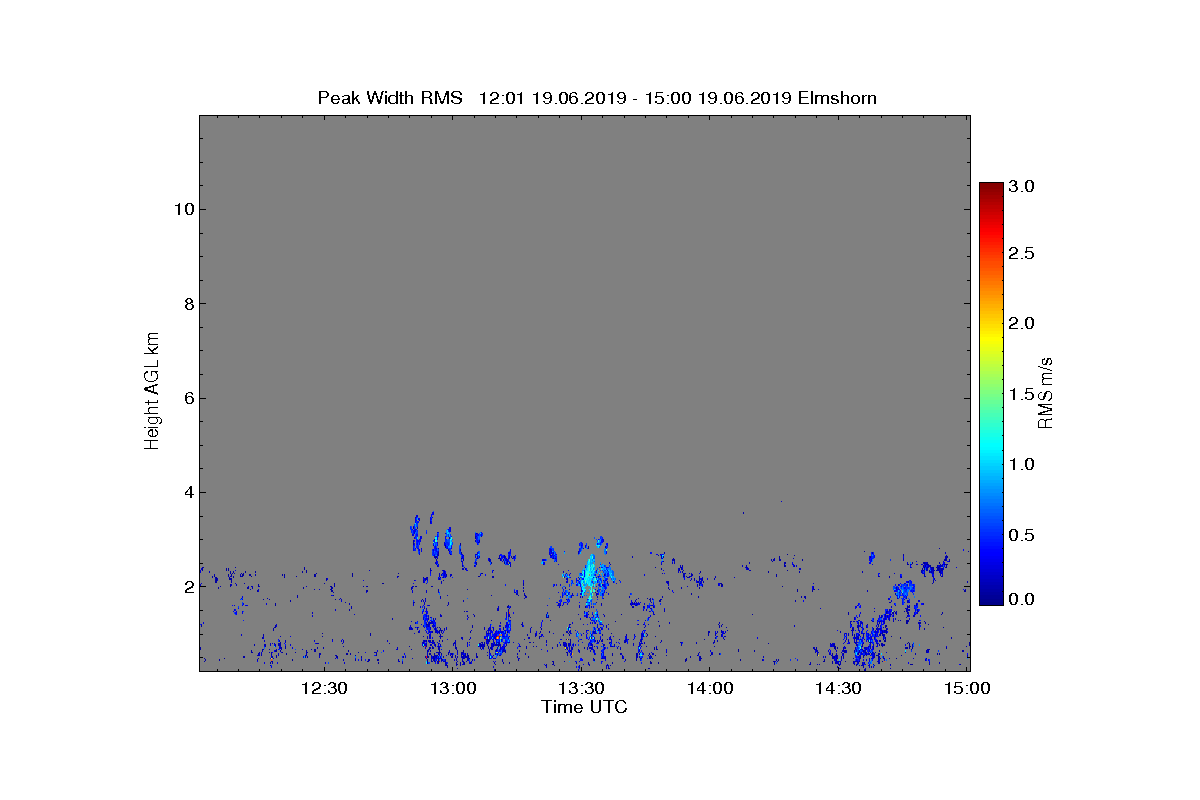
Task: Click the '12:01 19.06.2019' start time text
Action: (x=553, y=98)
